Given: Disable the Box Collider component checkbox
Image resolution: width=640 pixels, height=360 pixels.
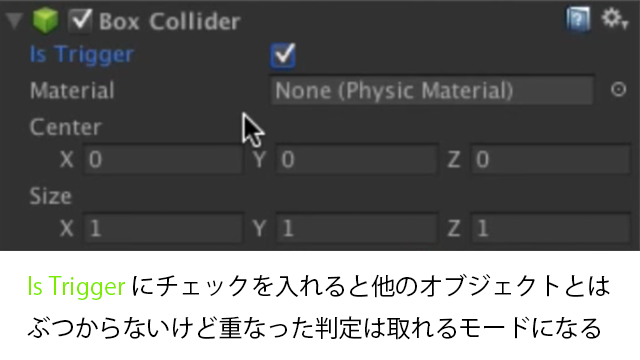Looking at the screenshot, I should (80, 20).
